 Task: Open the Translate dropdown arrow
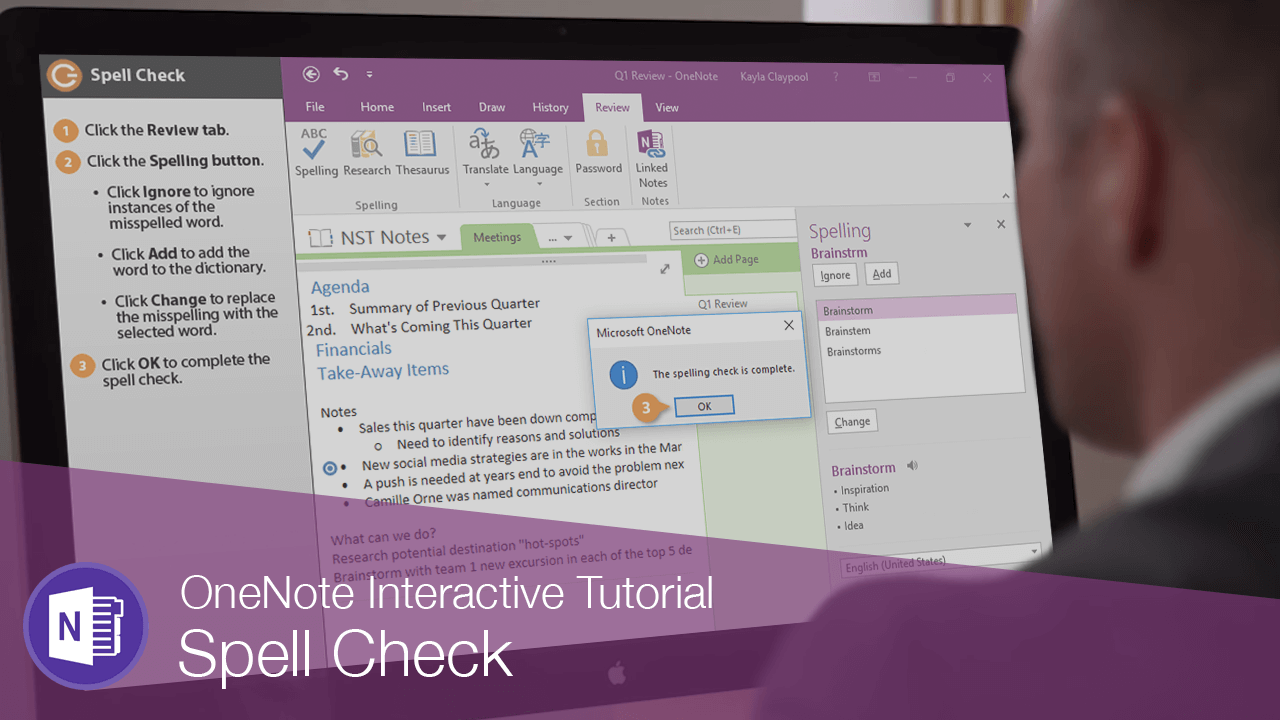(486, 184)
